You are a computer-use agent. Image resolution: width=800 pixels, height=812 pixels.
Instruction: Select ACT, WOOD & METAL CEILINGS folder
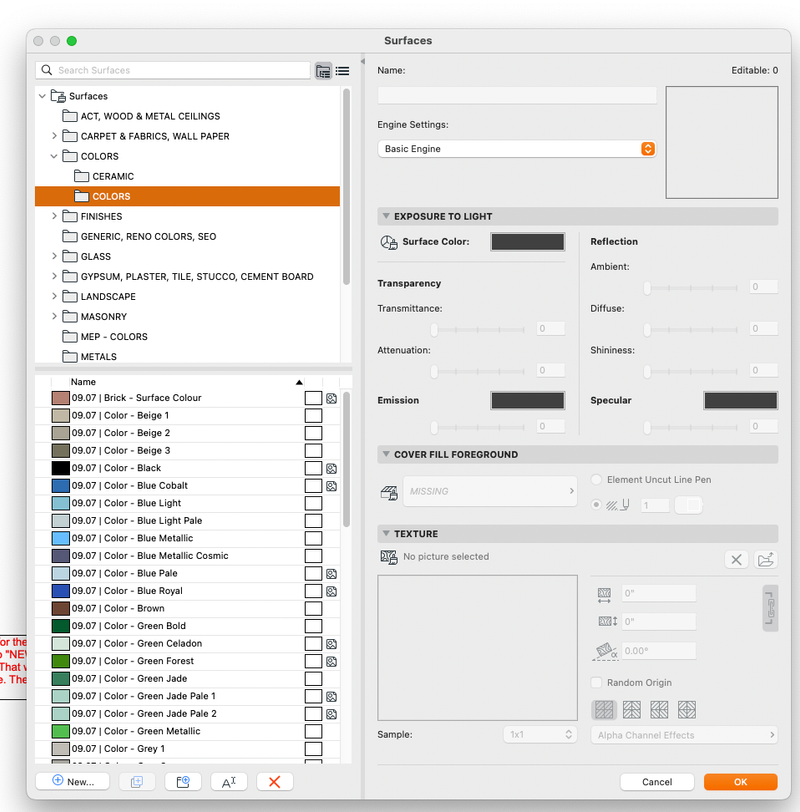150,117
